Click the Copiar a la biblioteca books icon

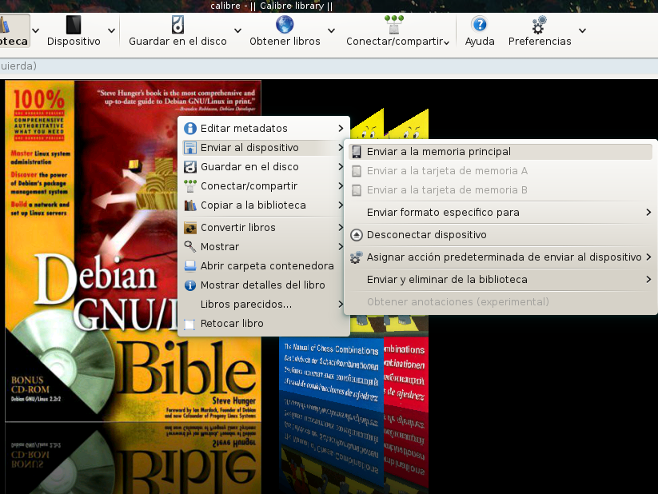tap(190, 206)
